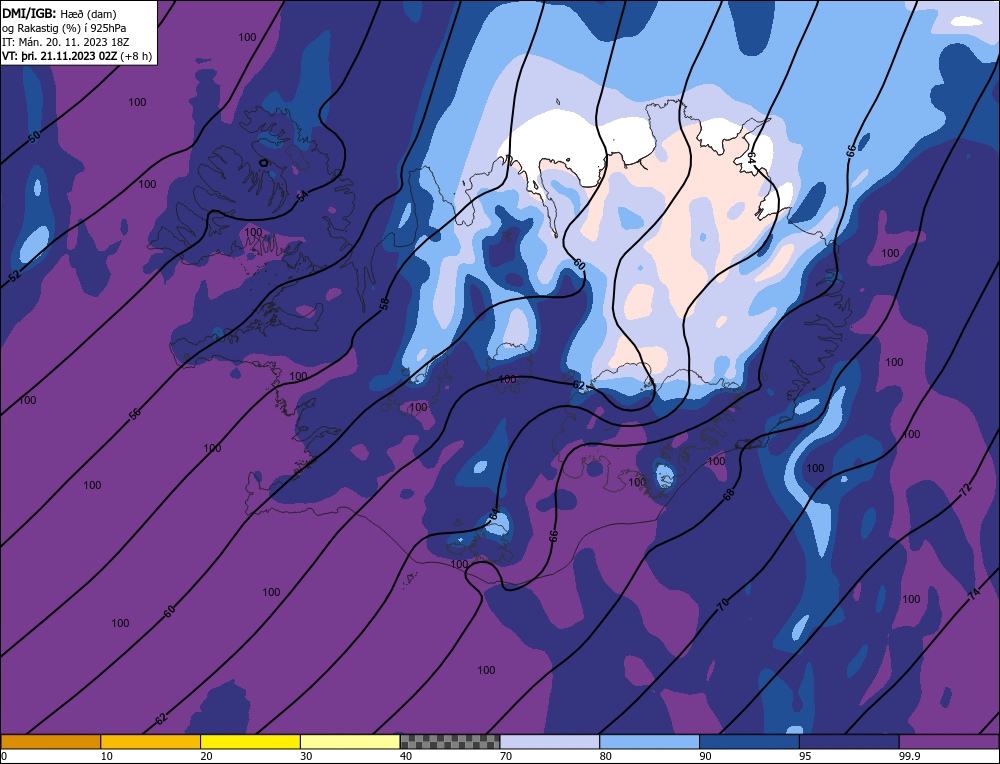
Task: Click the '72' contour line label
Action: pyautogui.click(x=966, y=490)
